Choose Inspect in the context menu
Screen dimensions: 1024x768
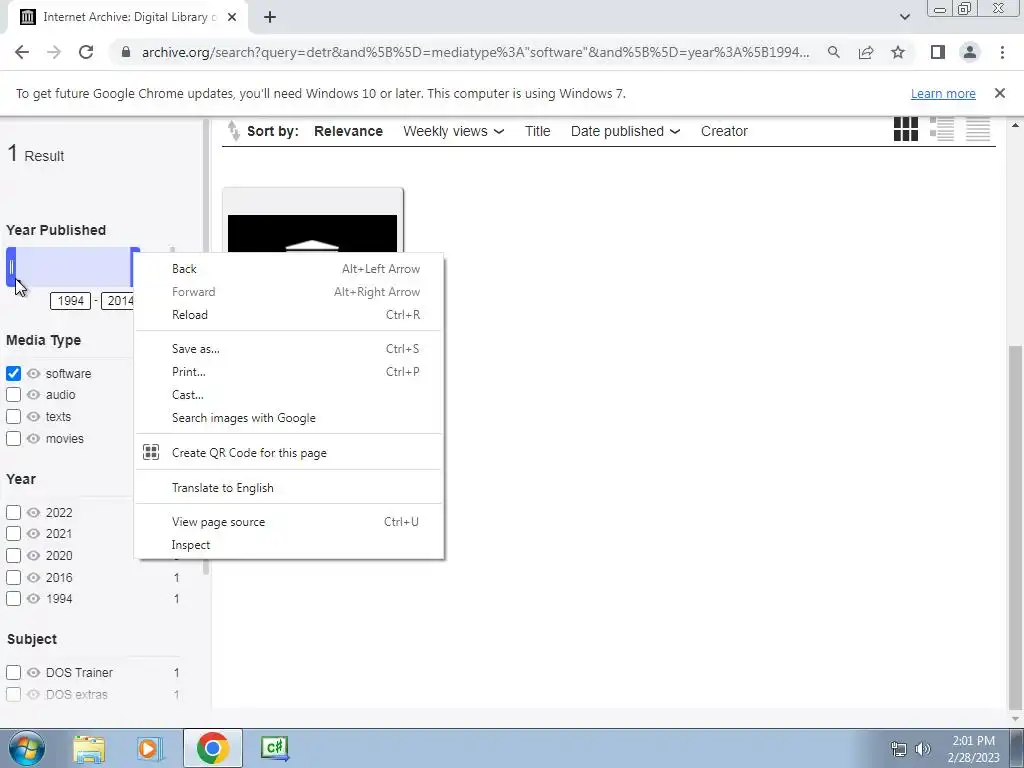pos(289,545)
